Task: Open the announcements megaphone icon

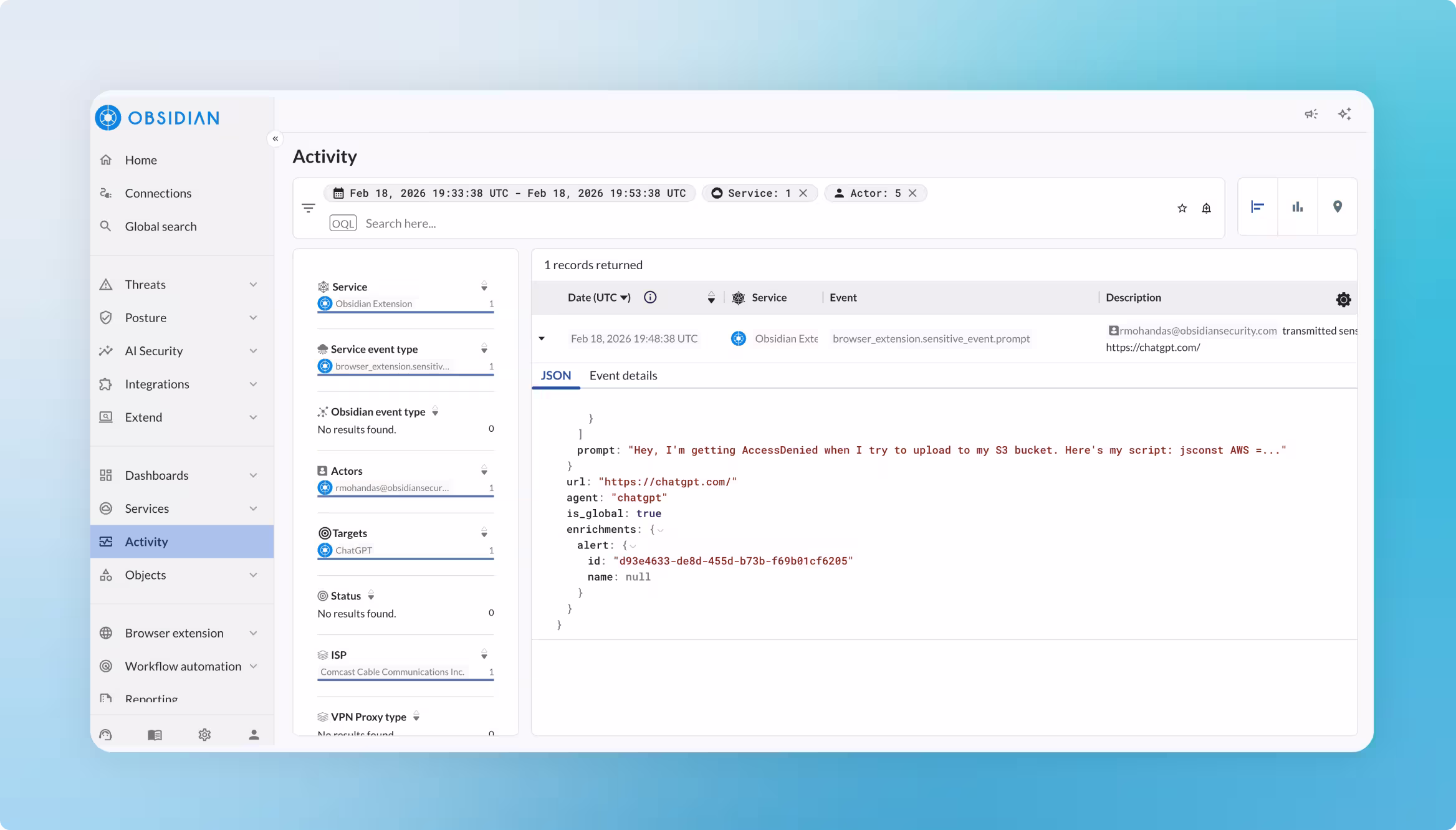Action: tap(1311, 114)
